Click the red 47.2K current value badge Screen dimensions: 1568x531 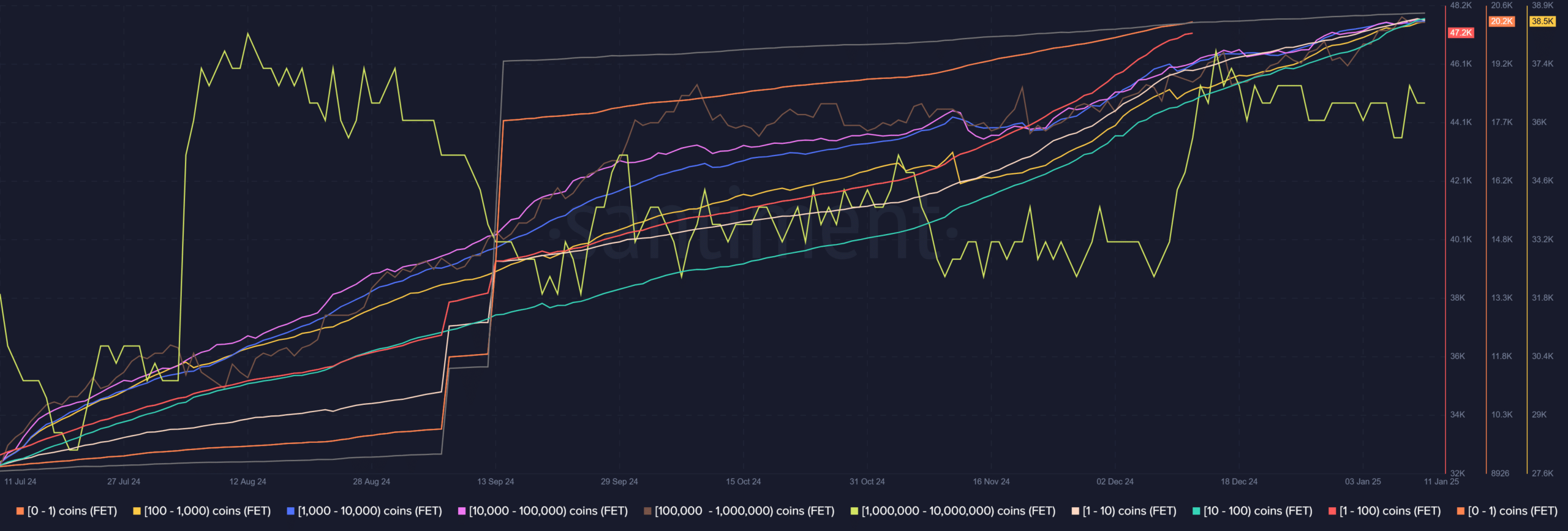point(1461,33)
